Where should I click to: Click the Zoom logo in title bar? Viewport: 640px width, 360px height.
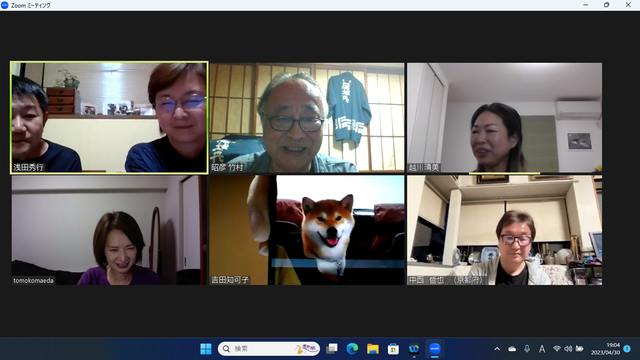pos(5,5)
